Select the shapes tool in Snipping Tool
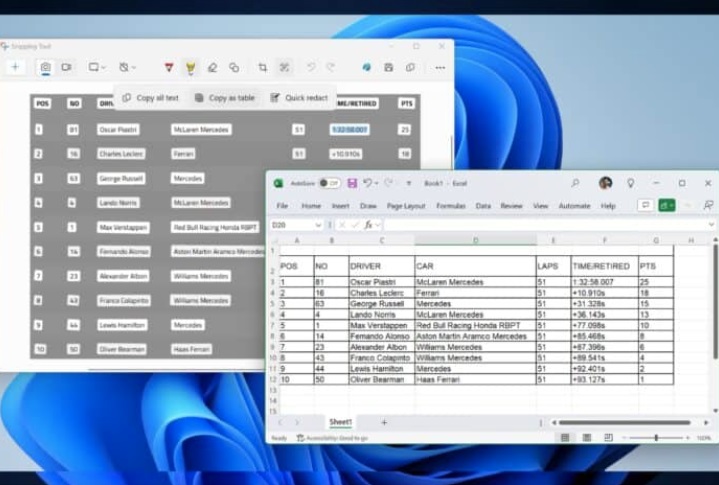 [x=234, y=68]
